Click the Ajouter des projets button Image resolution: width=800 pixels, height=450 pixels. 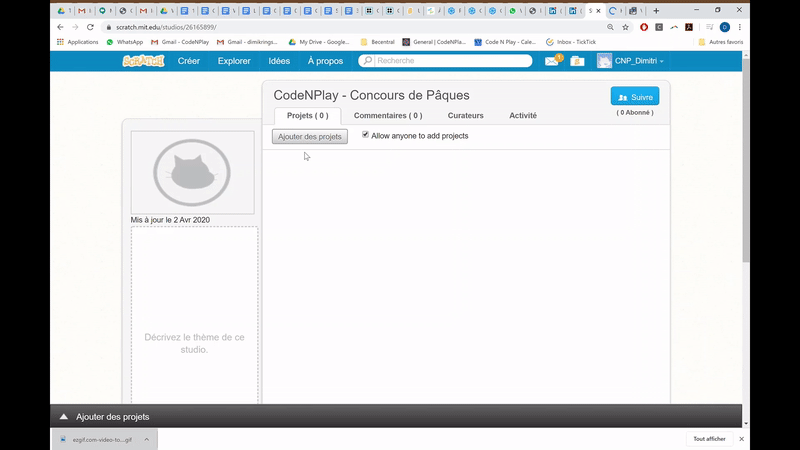click(310, 136)
